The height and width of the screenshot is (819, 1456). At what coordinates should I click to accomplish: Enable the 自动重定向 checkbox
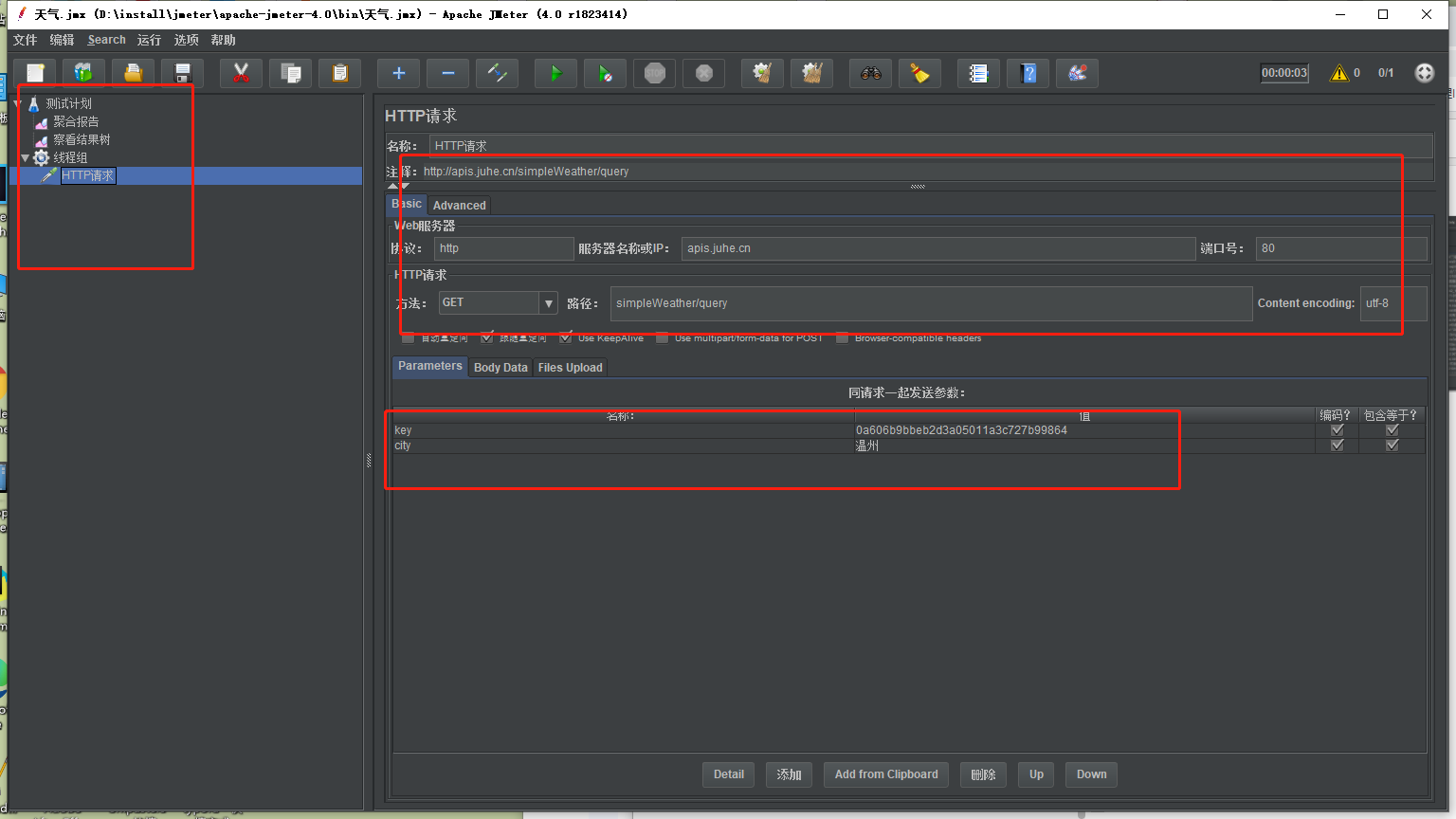[408, 338]
